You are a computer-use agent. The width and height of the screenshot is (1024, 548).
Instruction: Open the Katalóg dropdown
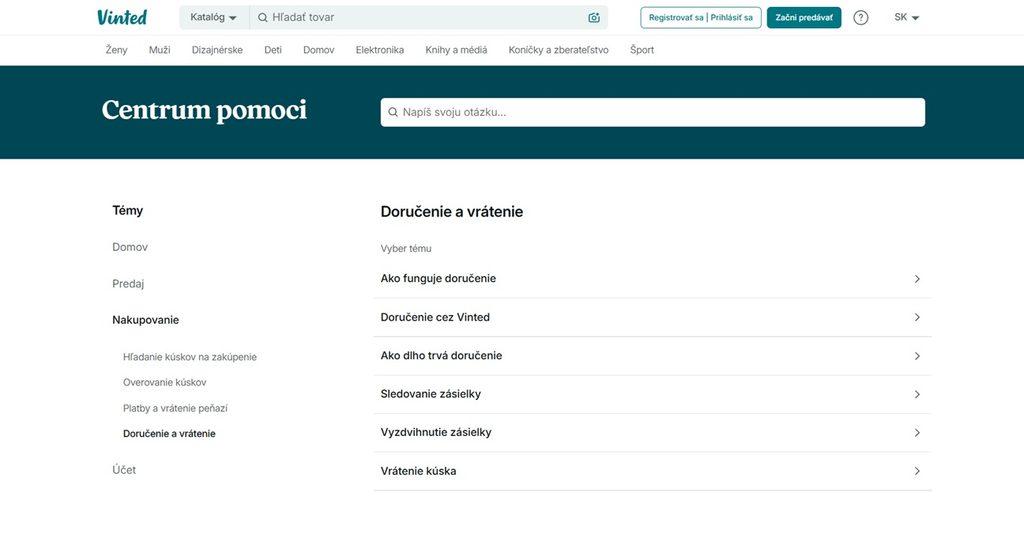[x=214, y=18]
